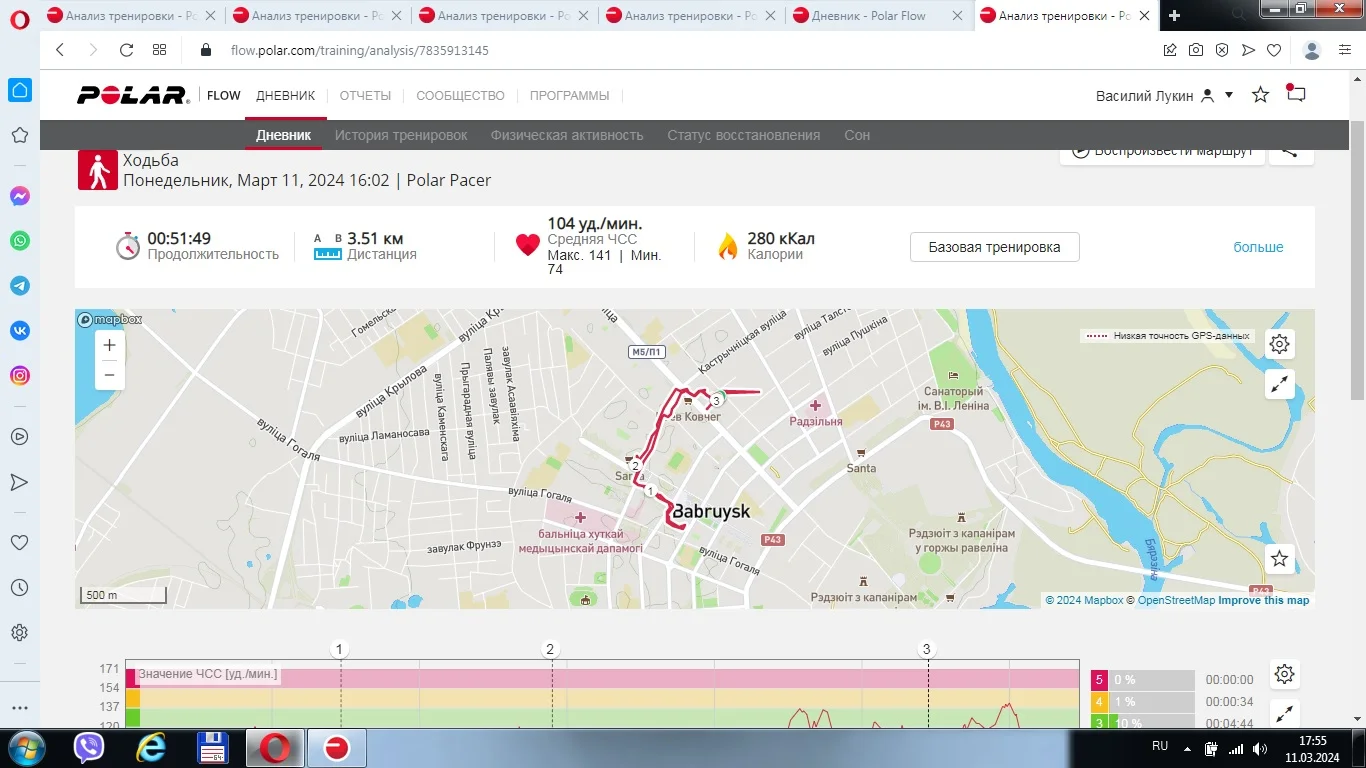This screenshot has width=1366, height=768.
Task: Open ПРОГРАММЫ menu item
Action: (569, 96)
